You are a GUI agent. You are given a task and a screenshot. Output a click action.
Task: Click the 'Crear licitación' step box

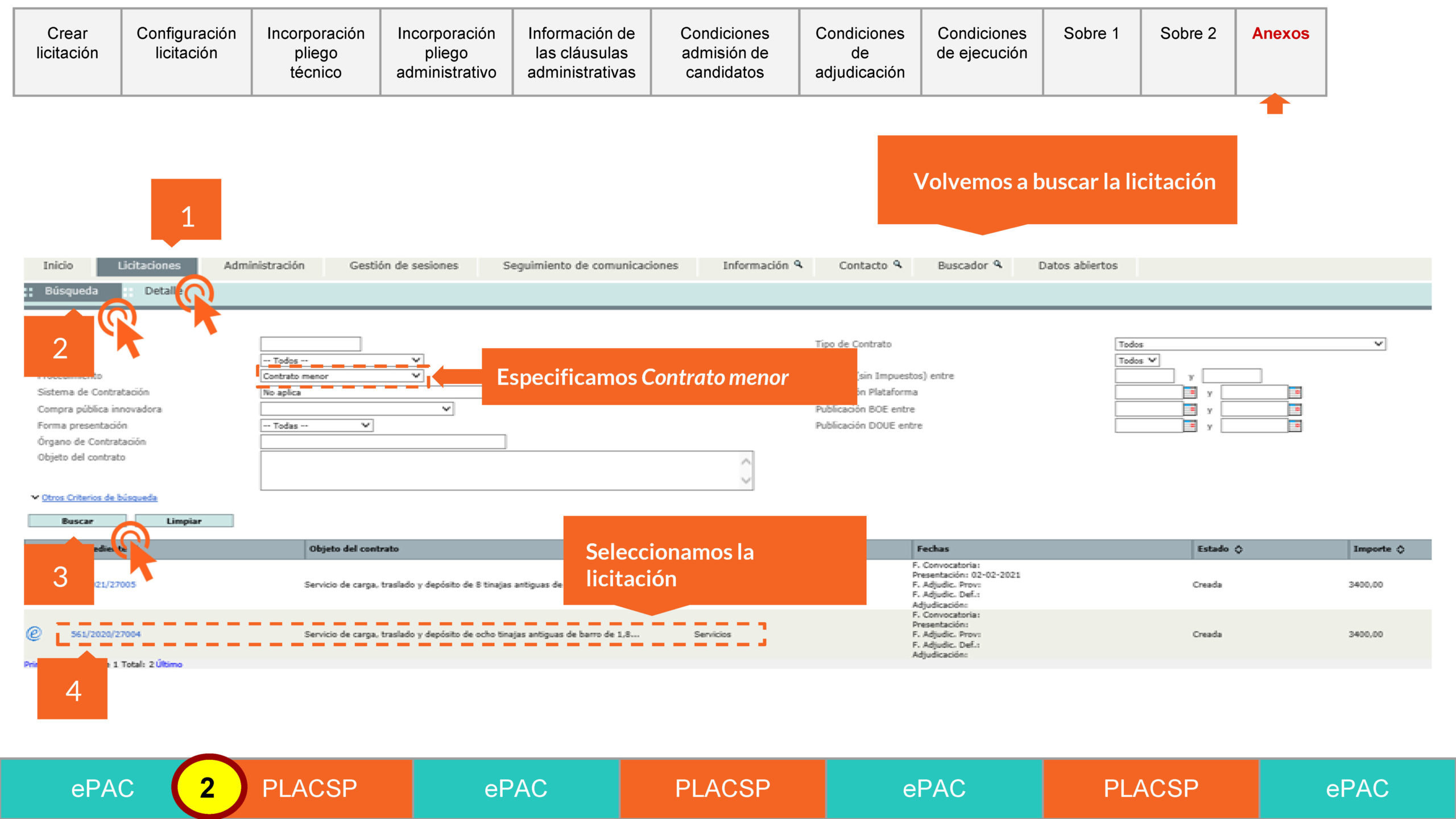pos(67,52)
